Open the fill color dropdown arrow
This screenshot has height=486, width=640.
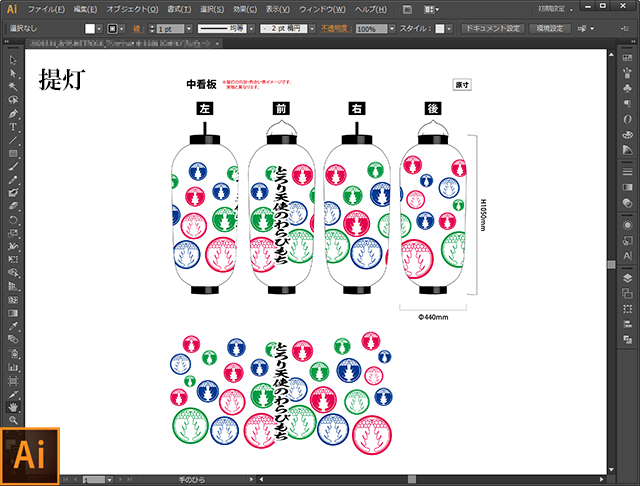point(99,29)
